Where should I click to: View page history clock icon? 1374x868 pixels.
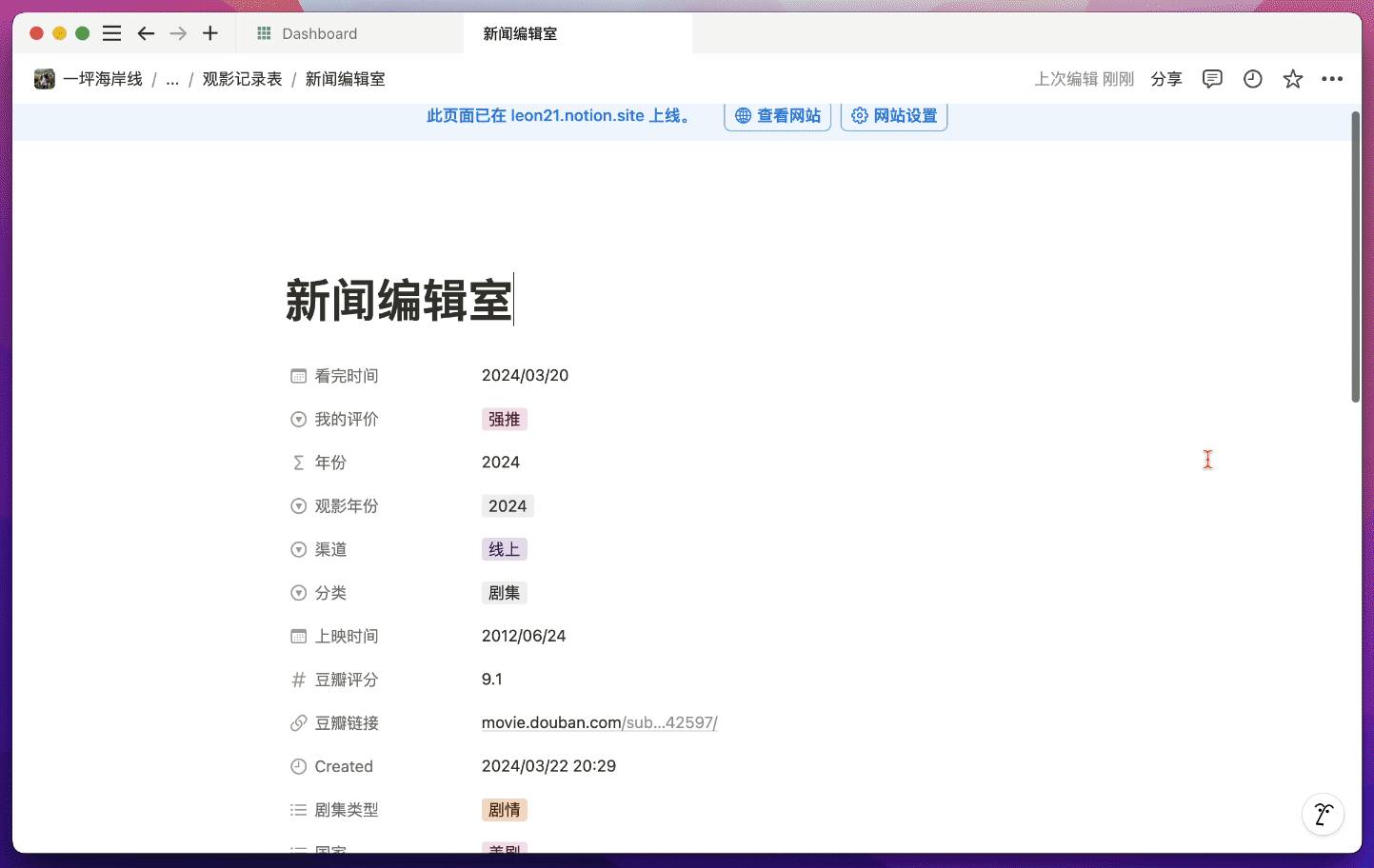pos(1253,79)
